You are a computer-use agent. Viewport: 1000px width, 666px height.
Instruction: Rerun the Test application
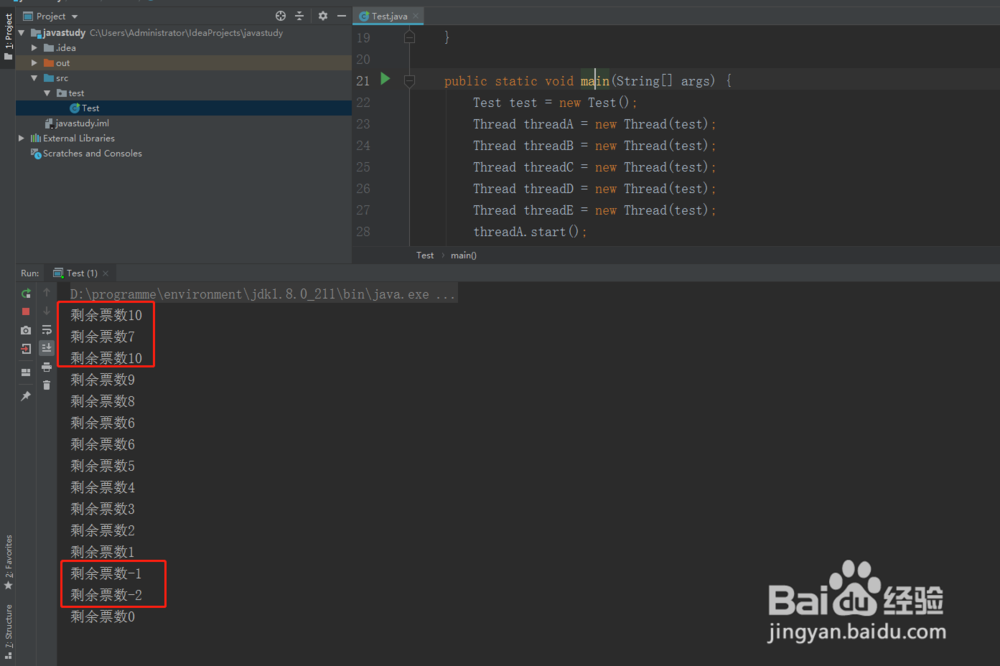(x=26, y=293)
